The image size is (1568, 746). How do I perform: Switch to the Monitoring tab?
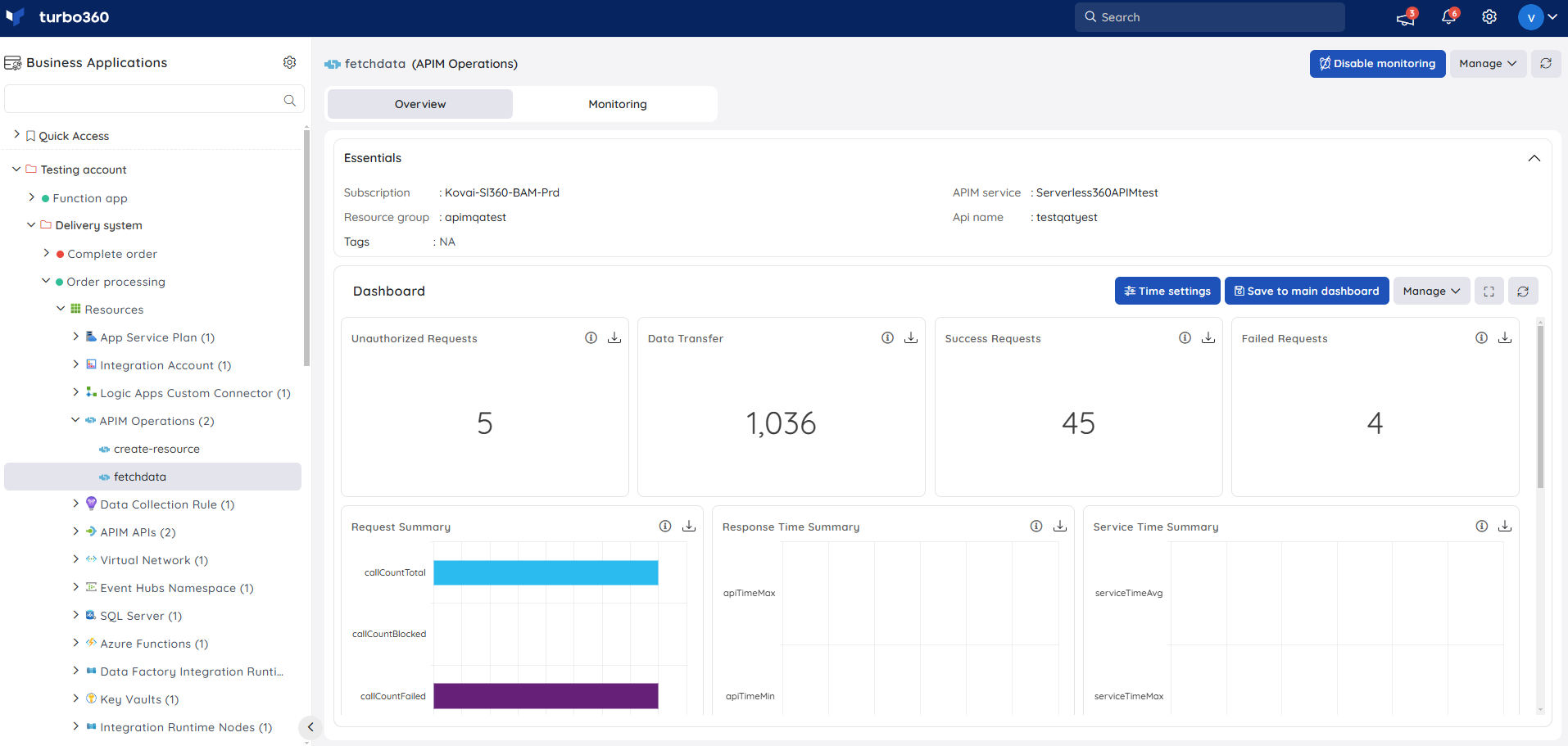coord(617,104)
